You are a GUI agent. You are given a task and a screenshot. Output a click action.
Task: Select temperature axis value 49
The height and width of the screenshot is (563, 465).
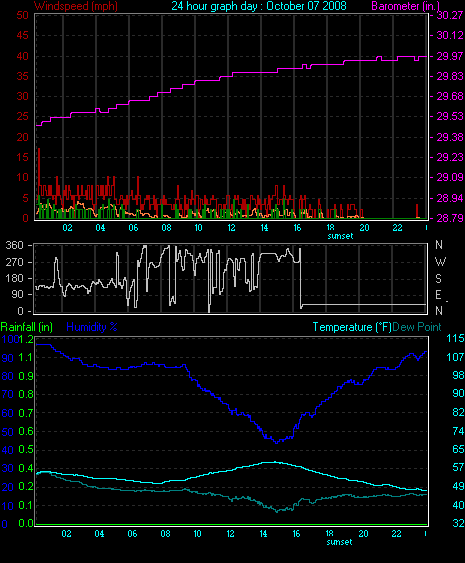coord(459,486)
